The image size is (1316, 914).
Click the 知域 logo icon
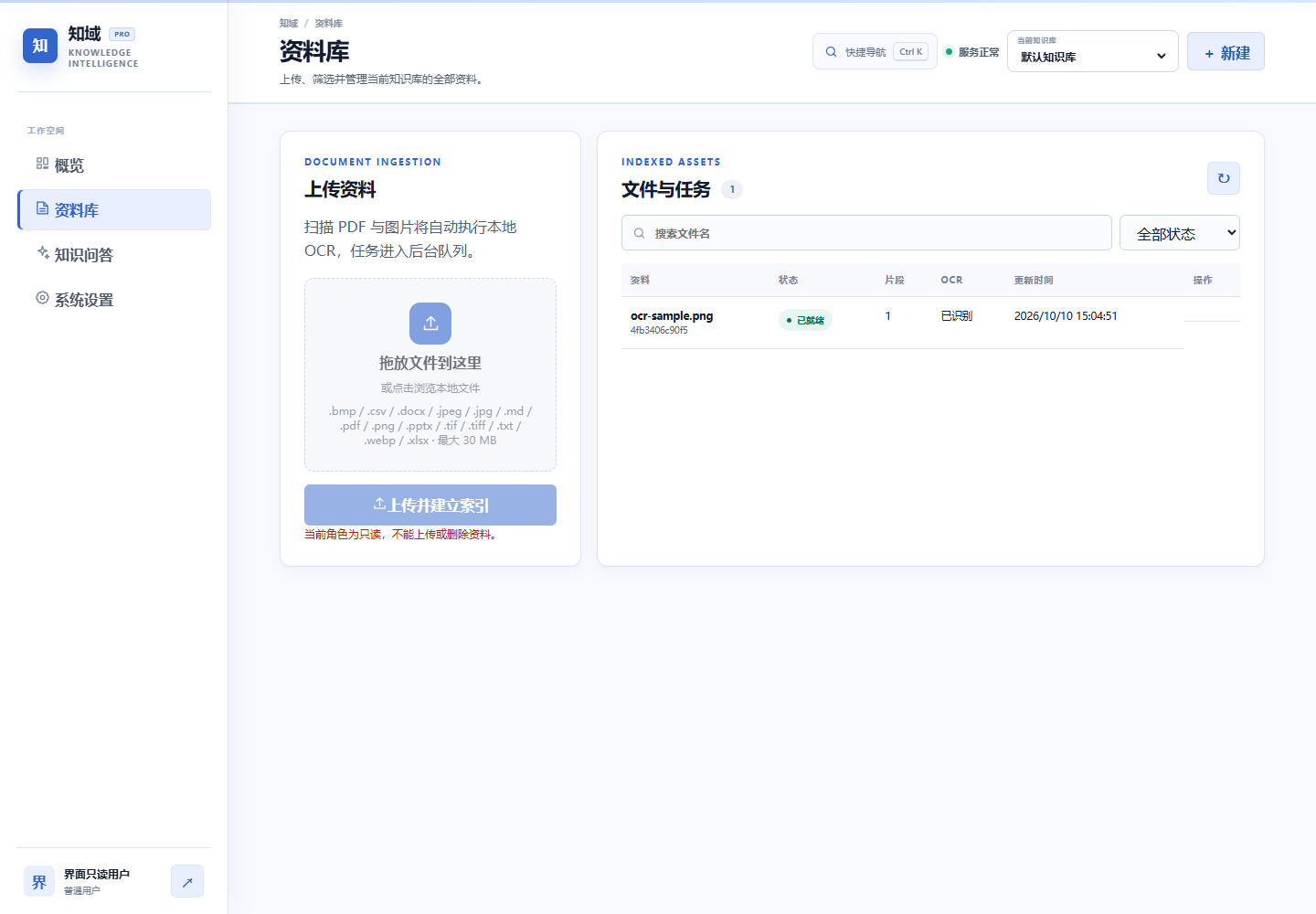coord(40,46)
